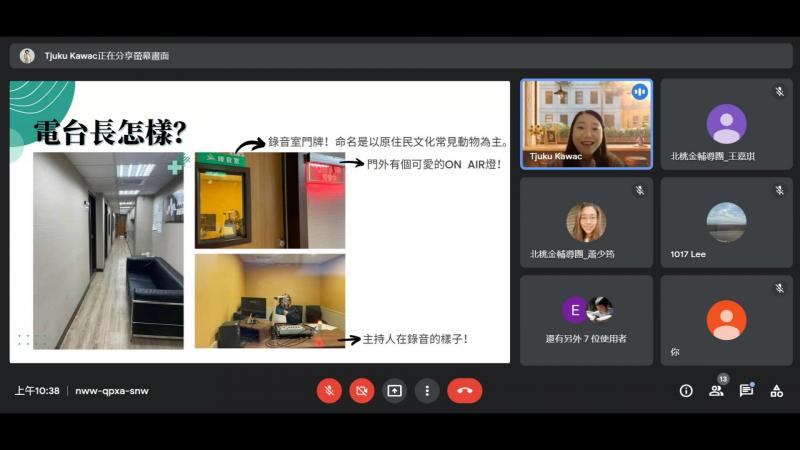Turn on the camera in call controls
Viewport: 800px width, 450px height.
(362, 391)
